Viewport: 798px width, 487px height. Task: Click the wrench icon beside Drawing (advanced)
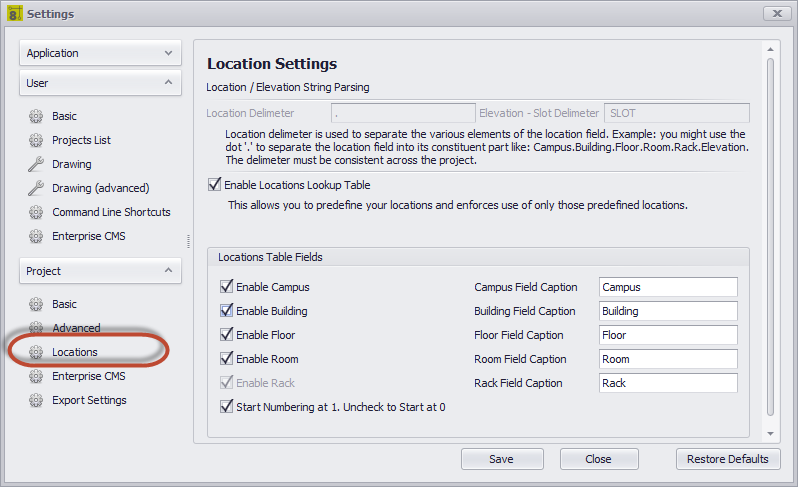36,188
